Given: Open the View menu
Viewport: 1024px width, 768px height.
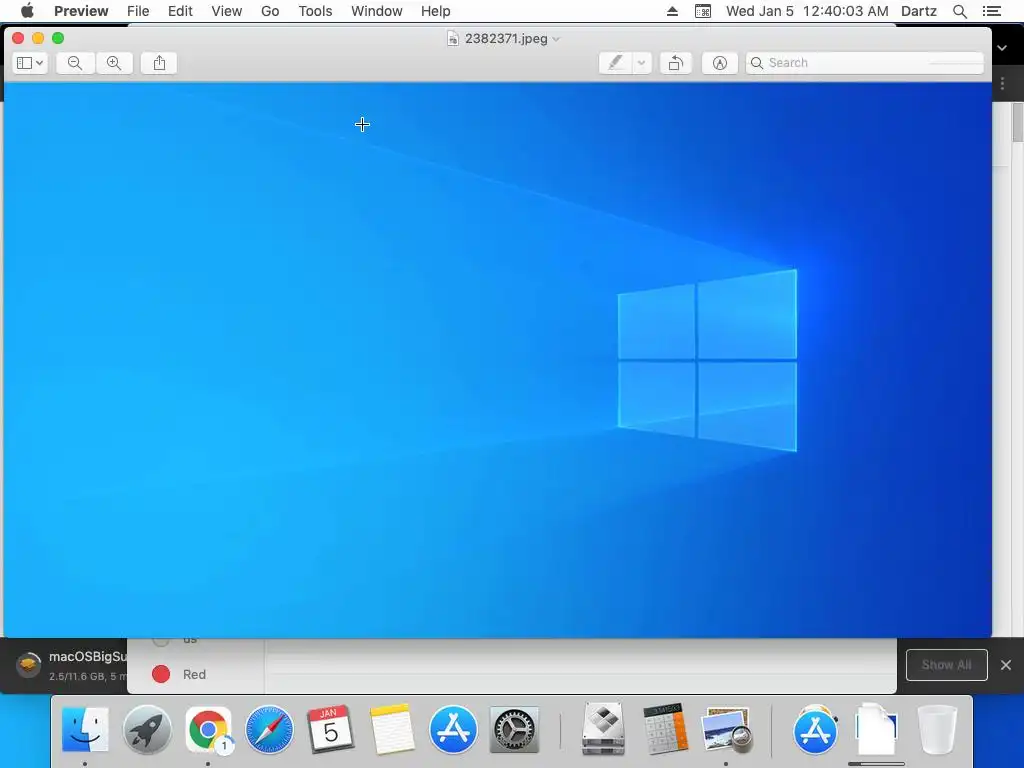Looking at the screenshot, I should [227, 11].
